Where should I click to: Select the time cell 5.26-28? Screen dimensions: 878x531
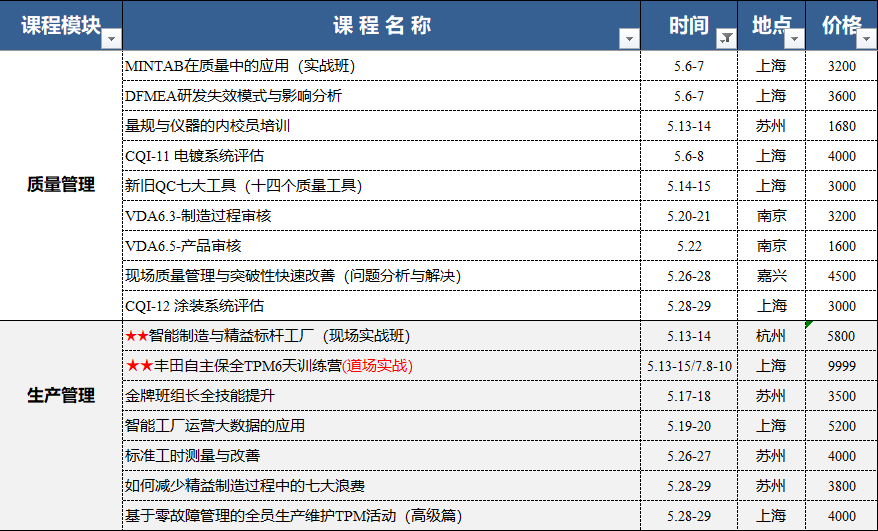pos(689,276)
